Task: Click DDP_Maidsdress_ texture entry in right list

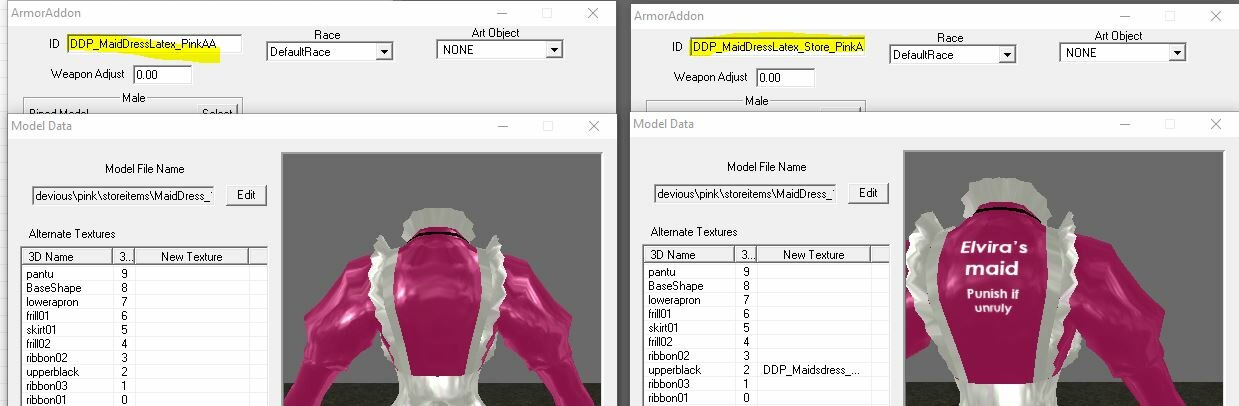Action: 812,369
